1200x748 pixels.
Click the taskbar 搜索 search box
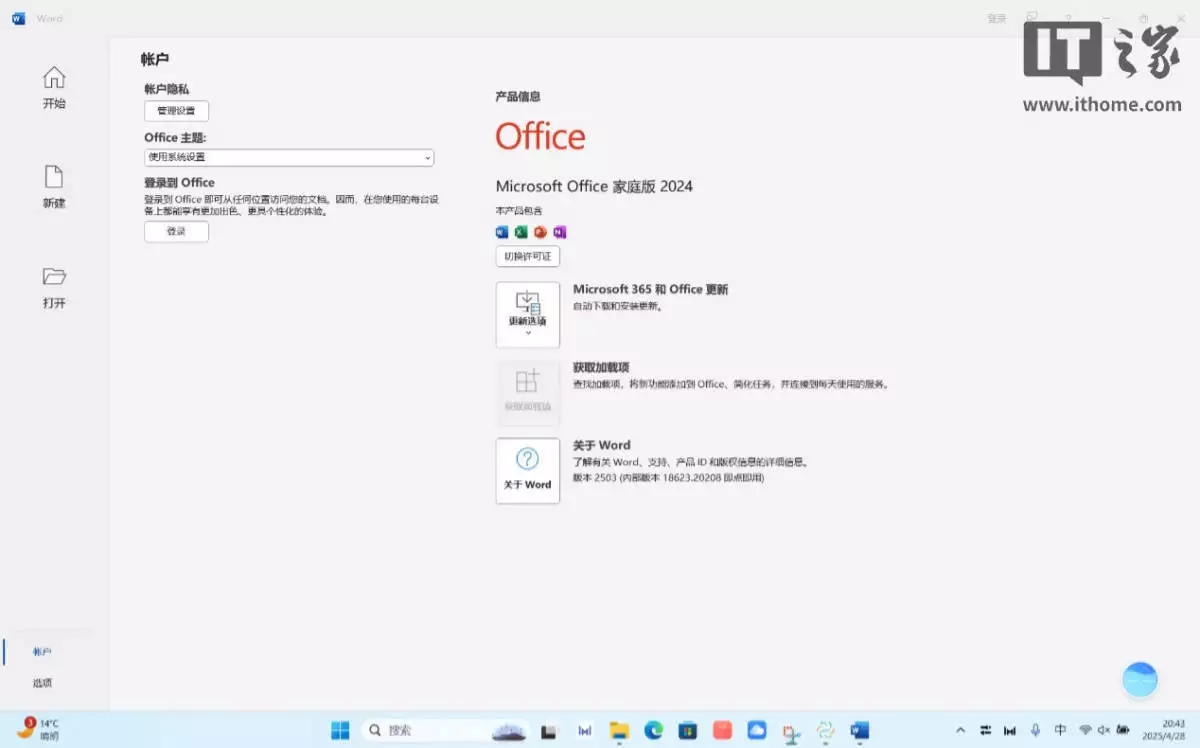click(444, 730)
